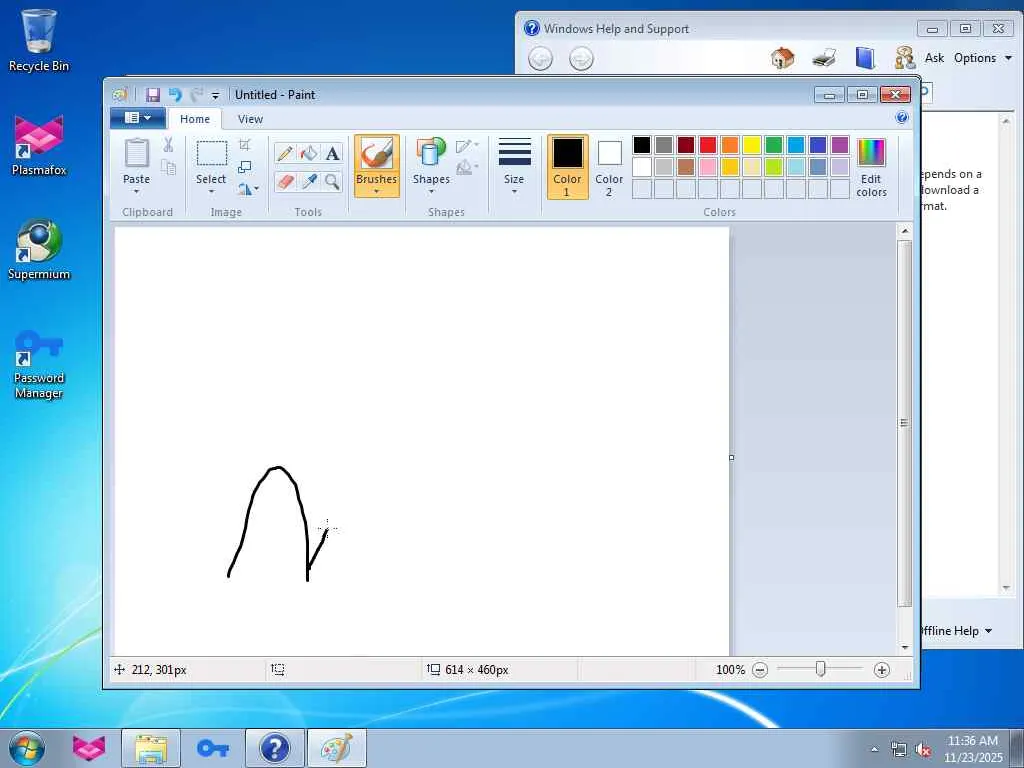The width and height of the screenshot is (1024, 768).
Task: Click Password Manager key icon in taskbar
Action: tap(213, 748)
